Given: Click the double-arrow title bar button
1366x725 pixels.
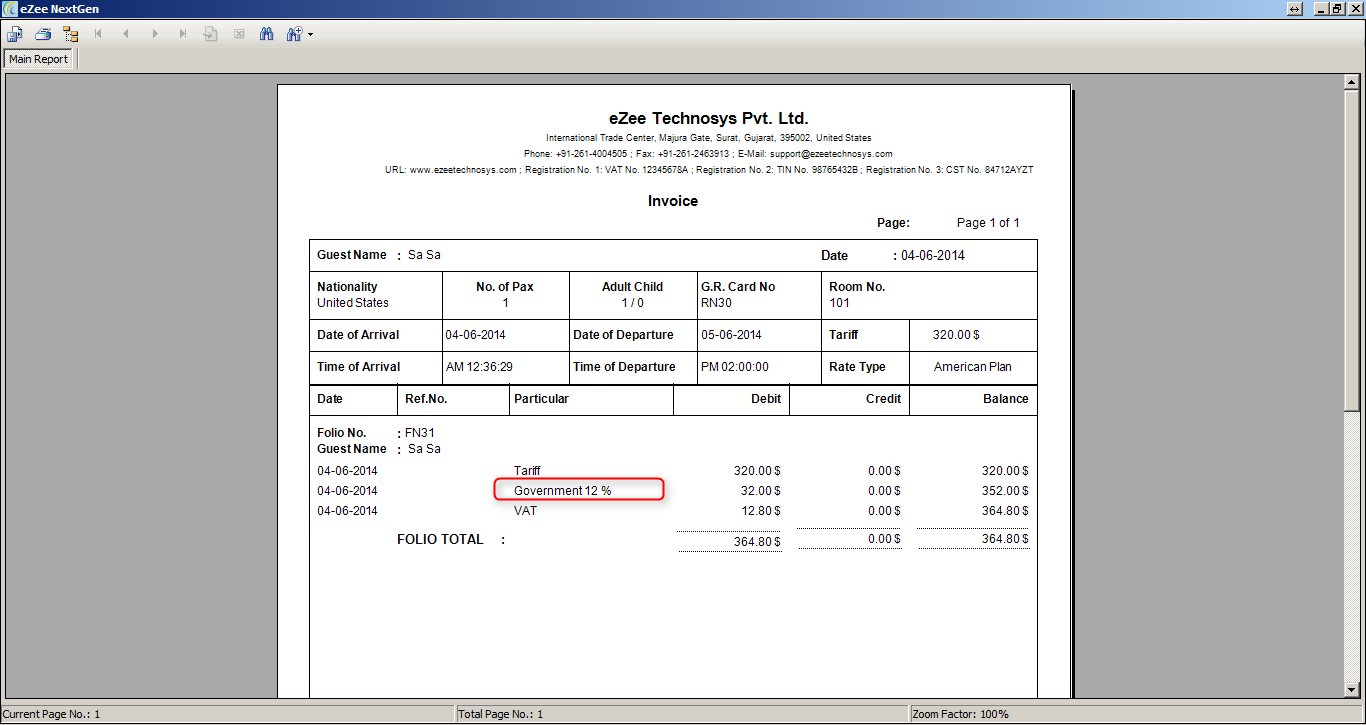Looking at the screenshot, I should click(x=1295, y=8).
